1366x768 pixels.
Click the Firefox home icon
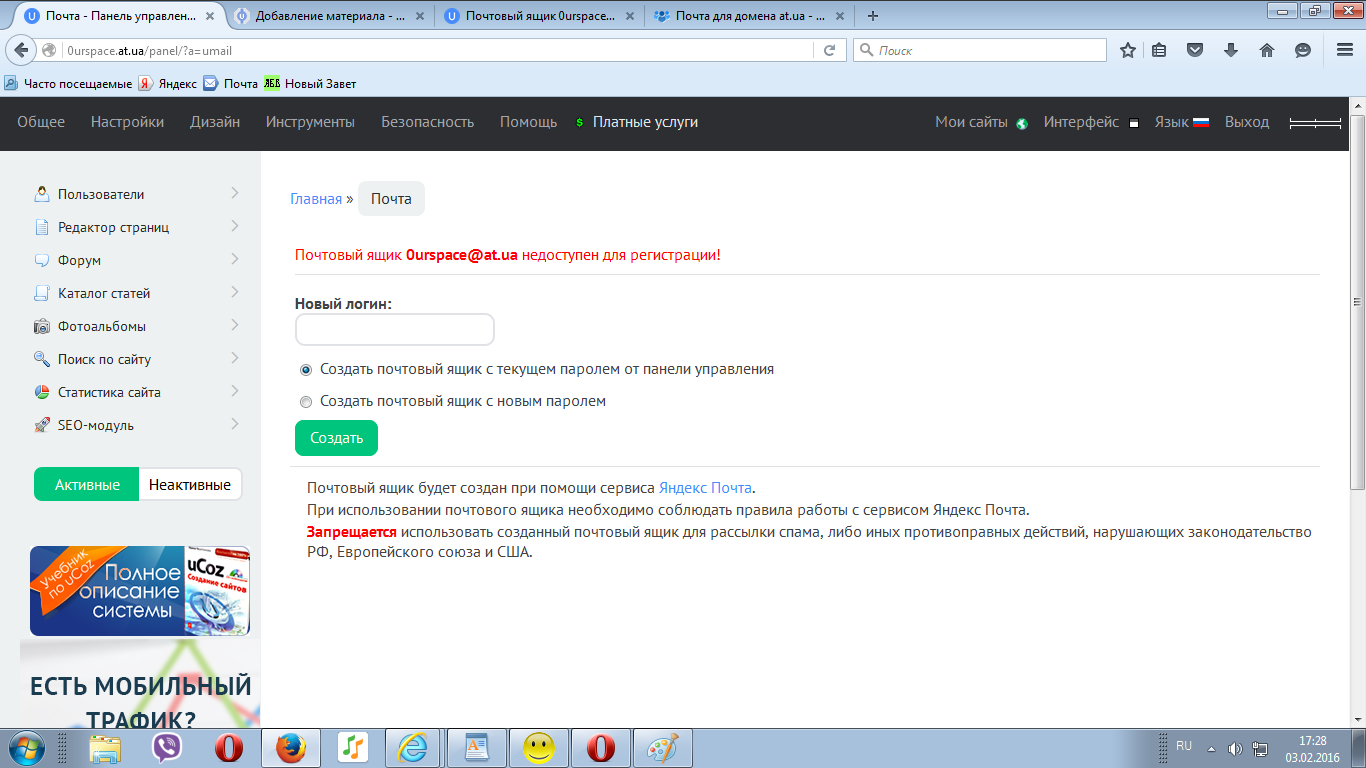click(1266, 50)
